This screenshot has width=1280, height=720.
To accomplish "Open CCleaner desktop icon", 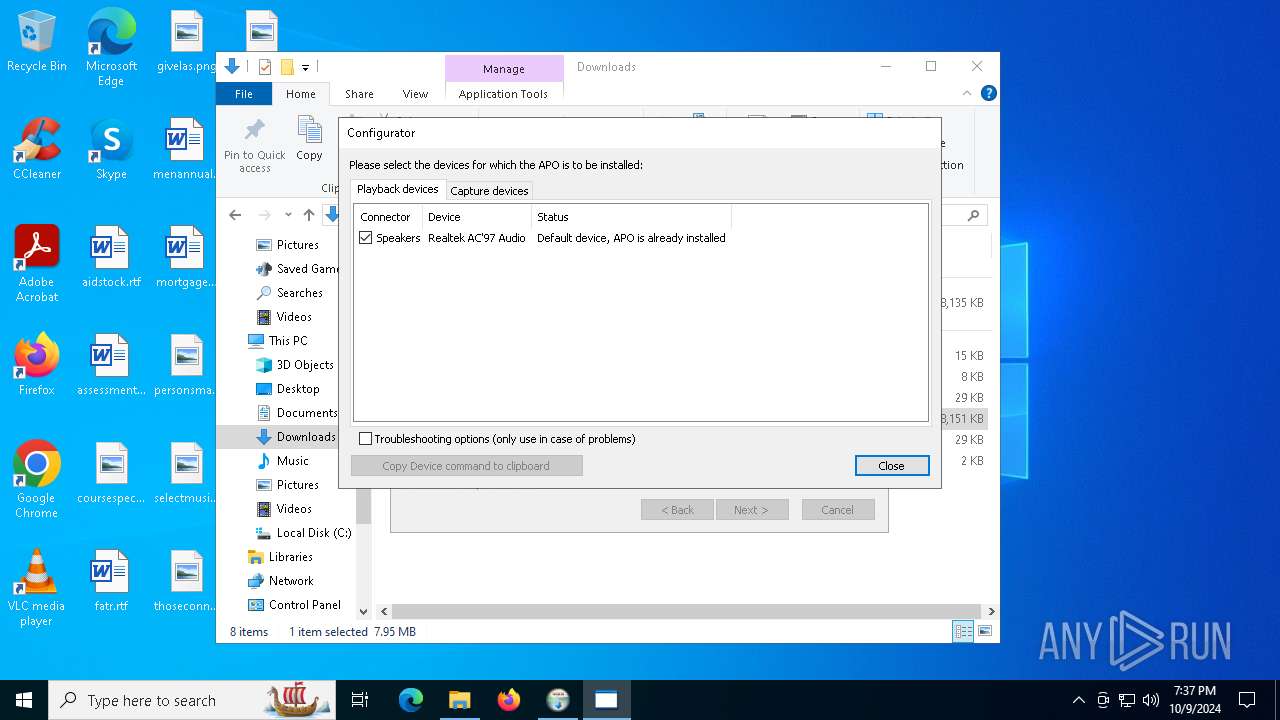I will coord(37,150).
